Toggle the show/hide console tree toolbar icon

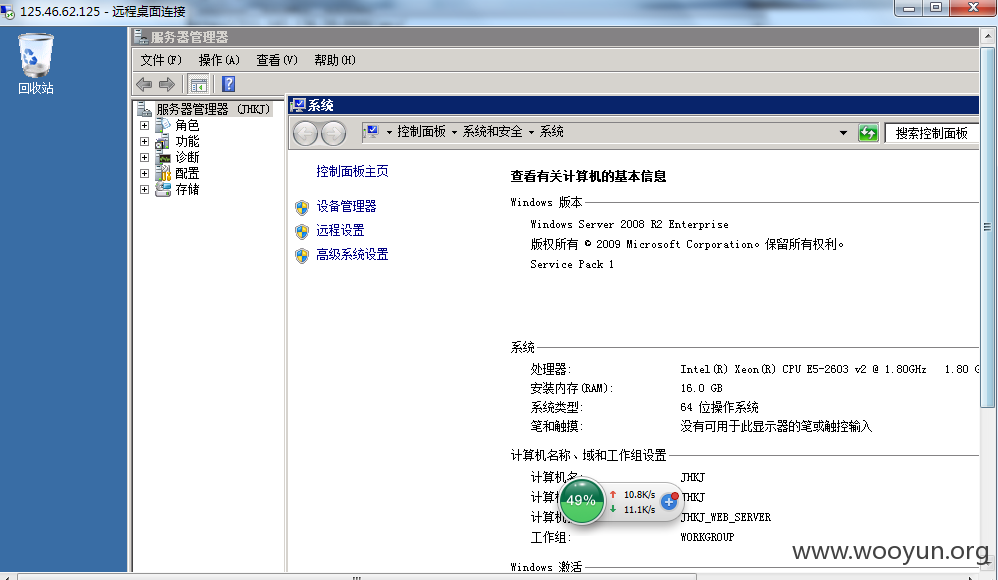(x=199, y=84)
